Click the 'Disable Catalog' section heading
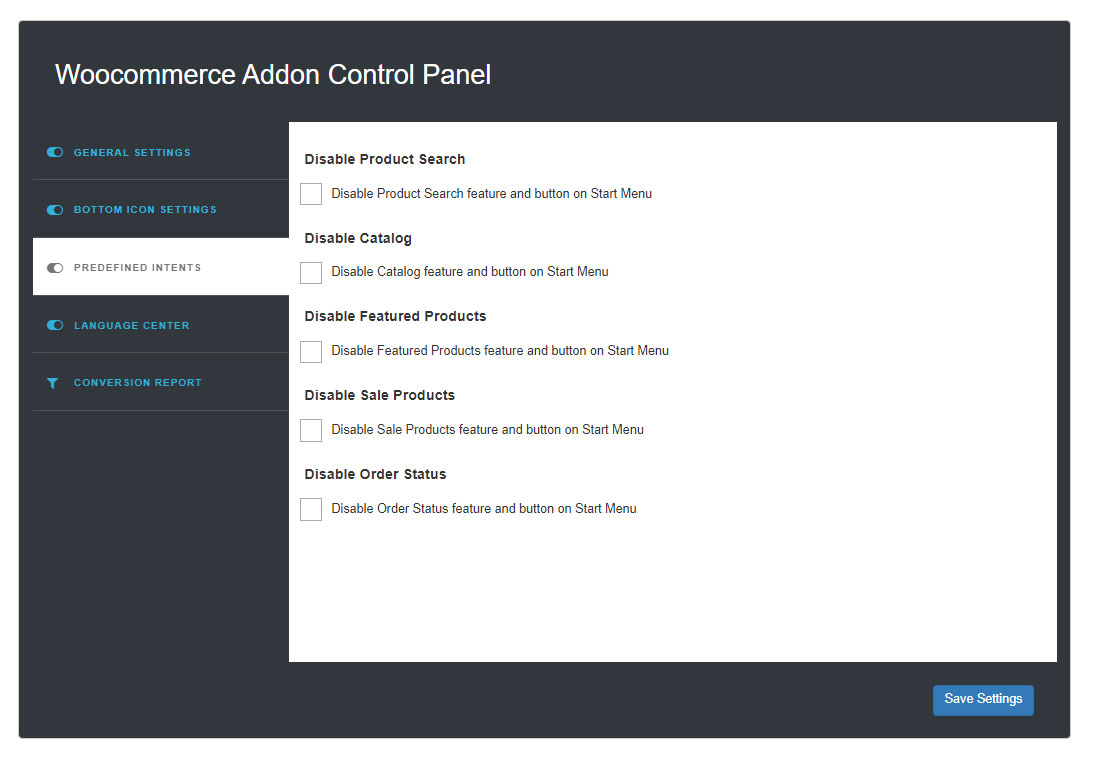 tap(358, 238)
